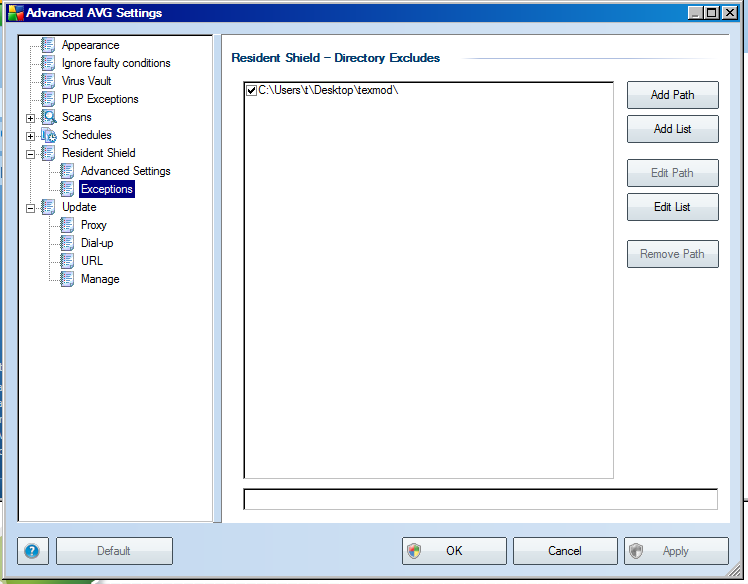The image size is (748, 584).
Task: Minimize the Advanced AVG Settings window
Action: click(695, 13)
